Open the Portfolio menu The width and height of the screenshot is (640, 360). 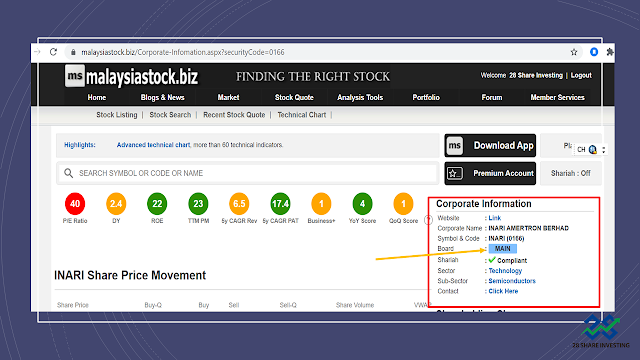click(x=426, y=98)
